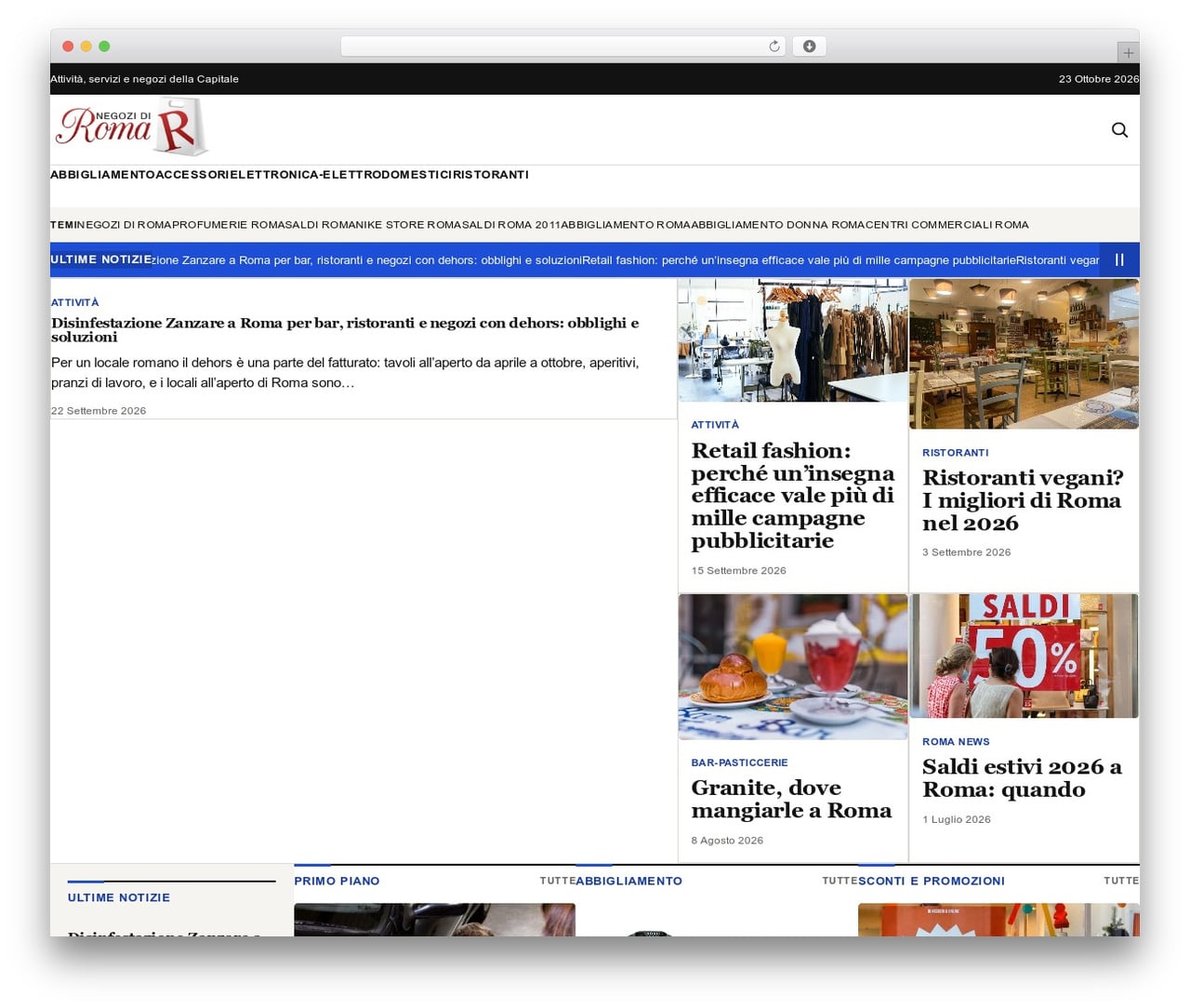This screenshot has height=1008, width=1190.
Task: Click the ticker item about Retail fashion insegna
Action: (x=799, y=260)
